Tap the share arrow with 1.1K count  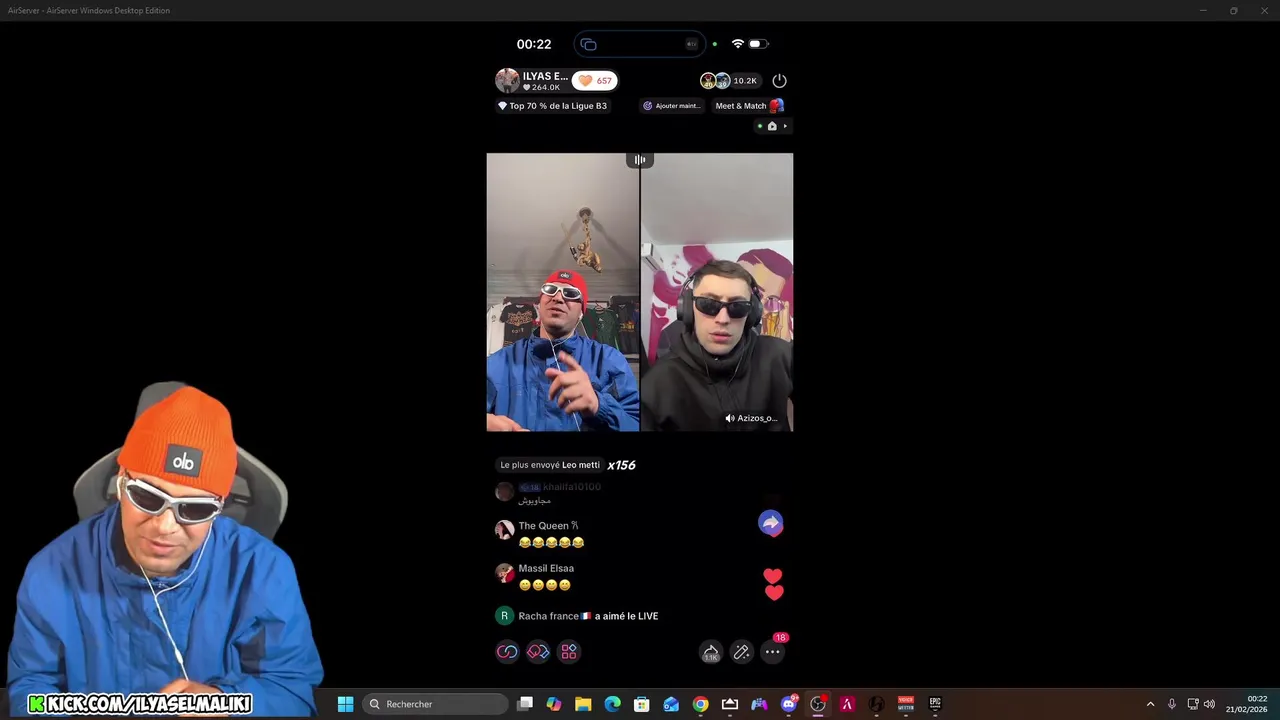click(x=710, y=652)
